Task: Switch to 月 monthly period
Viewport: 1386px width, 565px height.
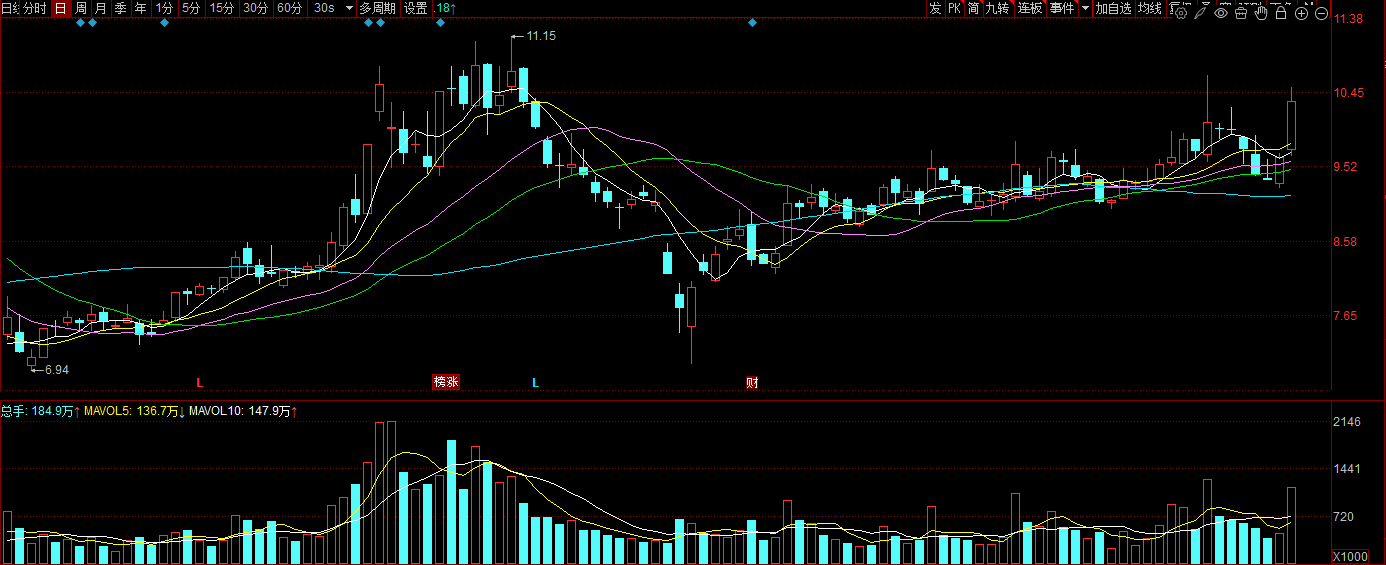Action: click(x=101, y=8)
